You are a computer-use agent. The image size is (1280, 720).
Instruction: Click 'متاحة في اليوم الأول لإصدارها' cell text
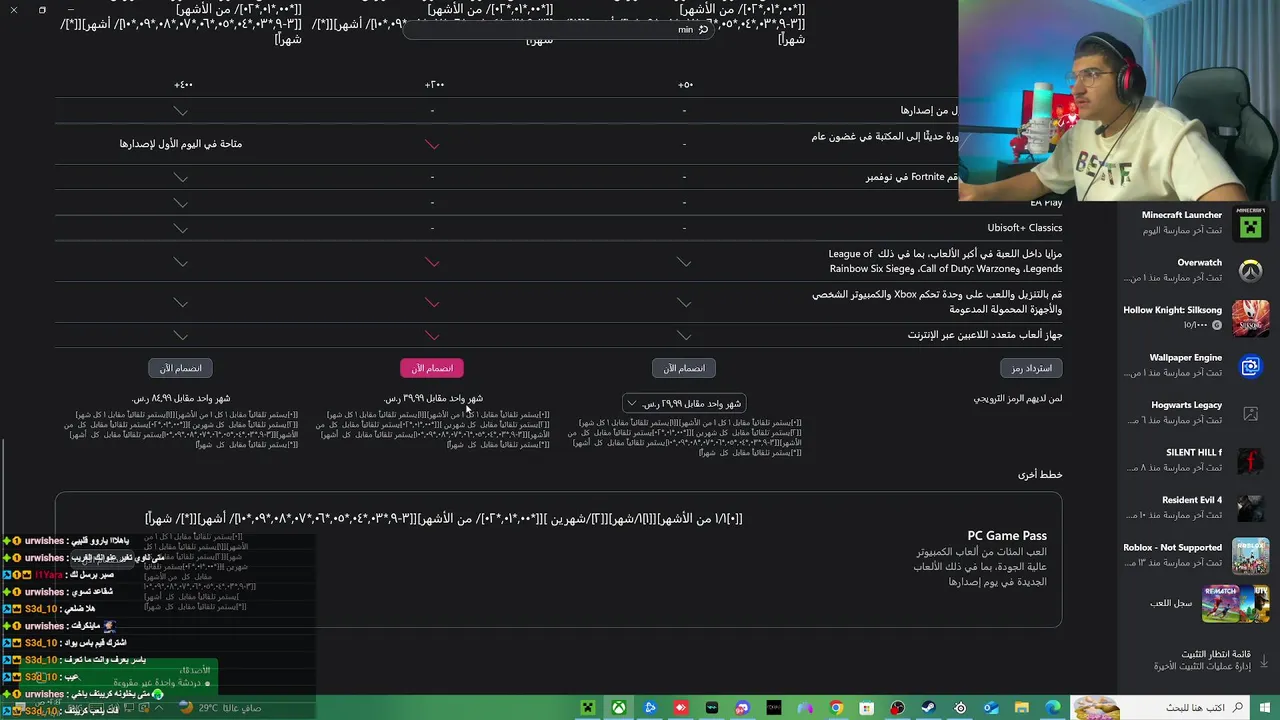[x=181, y=144]
